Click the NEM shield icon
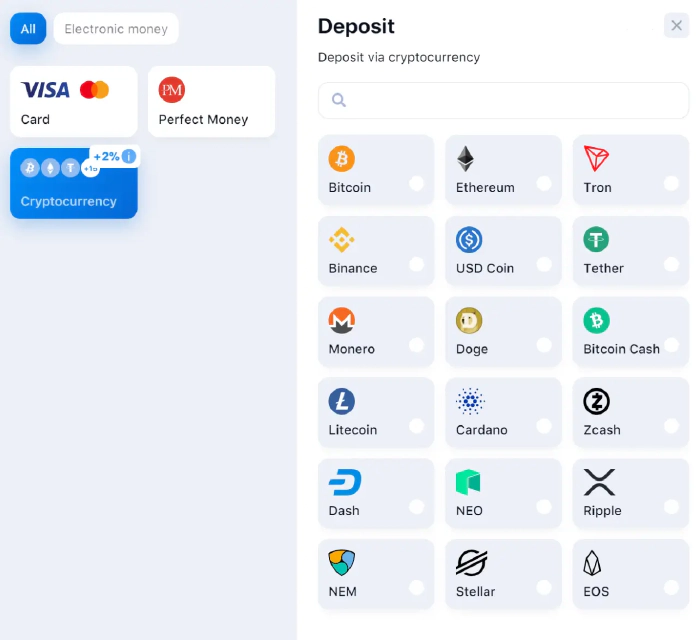 pos(342,562)
